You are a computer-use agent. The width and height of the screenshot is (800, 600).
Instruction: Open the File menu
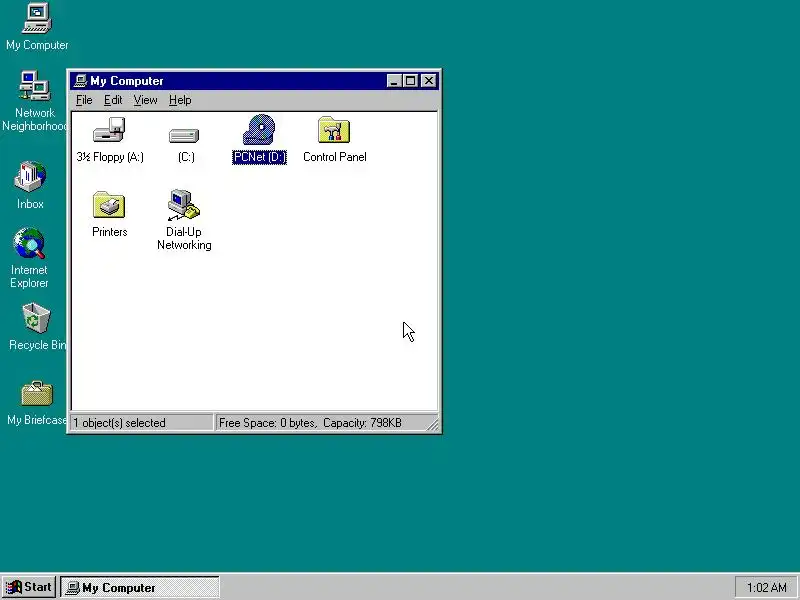point(84,100)
